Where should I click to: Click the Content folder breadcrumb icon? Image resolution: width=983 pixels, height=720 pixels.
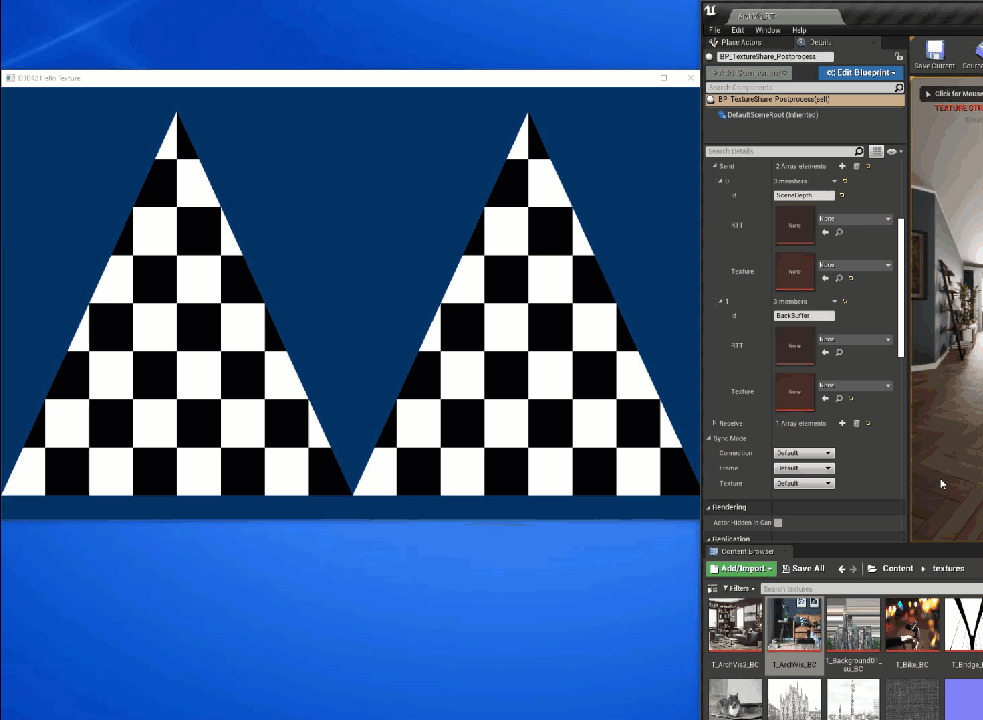(873, 569)
